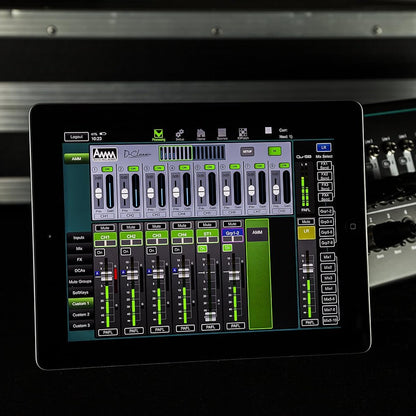Viewport: 416px width, 416px height.
Task: Adjust the ST1 channel fader
Action: pos(210,316)
